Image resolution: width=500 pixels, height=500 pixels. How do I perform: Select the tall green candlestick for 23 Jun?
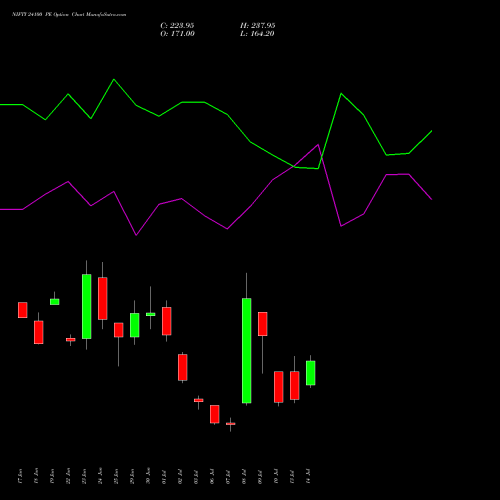coord(87,306)
